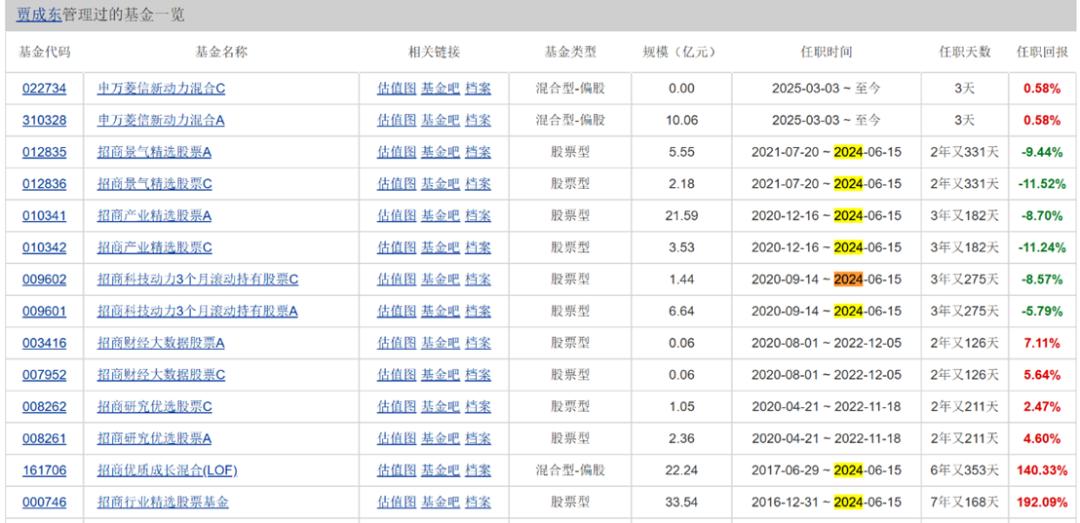Open 申万菱信新动力混合C fund name
This screenshot has width=1080, height=523.
(x=161, y=88)
